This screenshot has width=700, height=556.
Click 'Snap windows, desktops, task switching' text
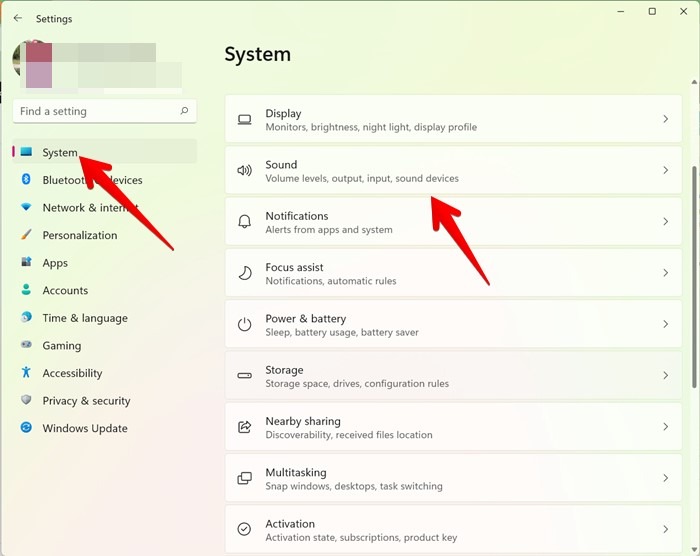pyautogui.click(x=354, y=486)
